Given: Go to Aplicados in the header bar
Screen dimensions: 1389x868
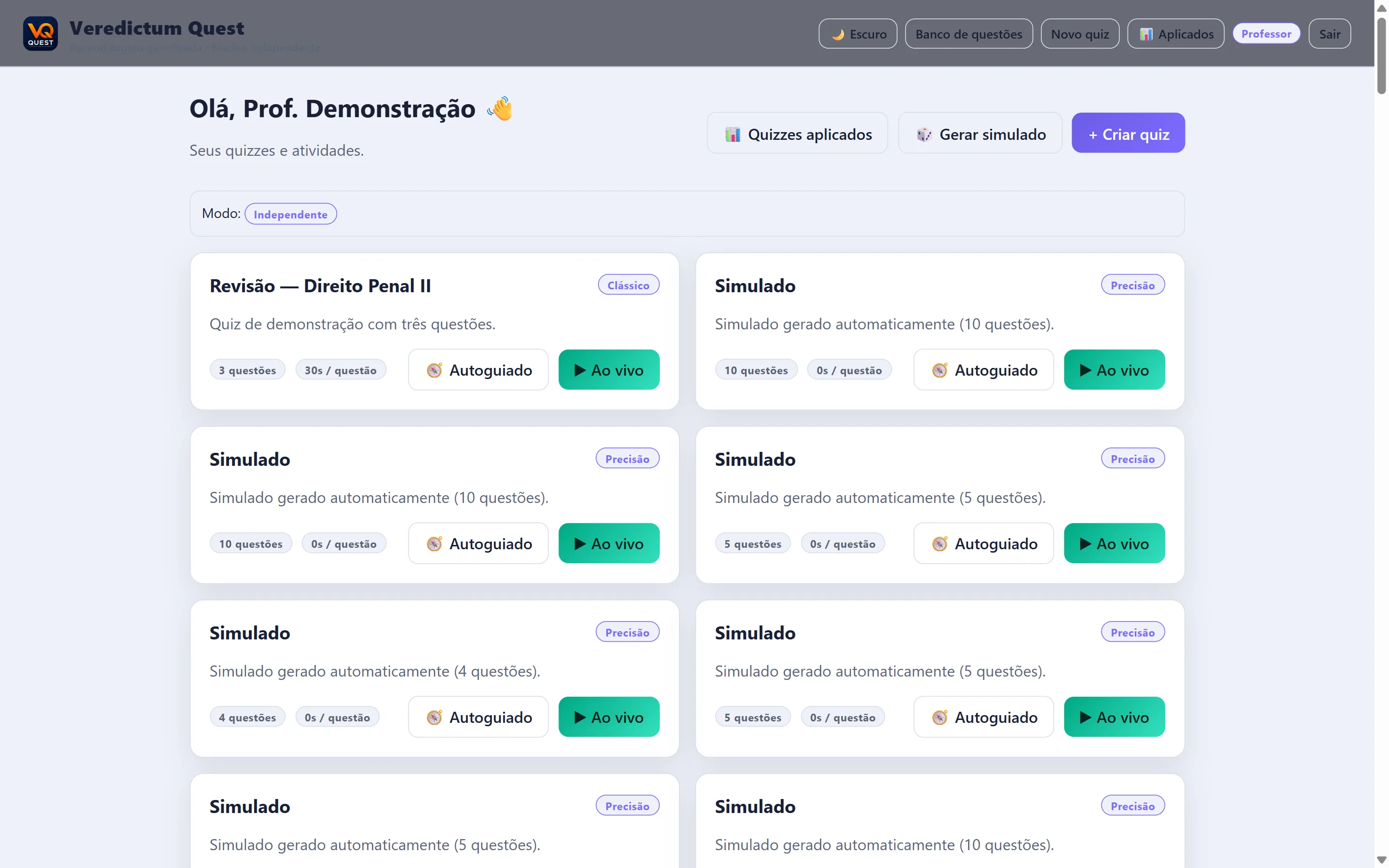Looking at the screenshot, I should tap(1175, 34).
